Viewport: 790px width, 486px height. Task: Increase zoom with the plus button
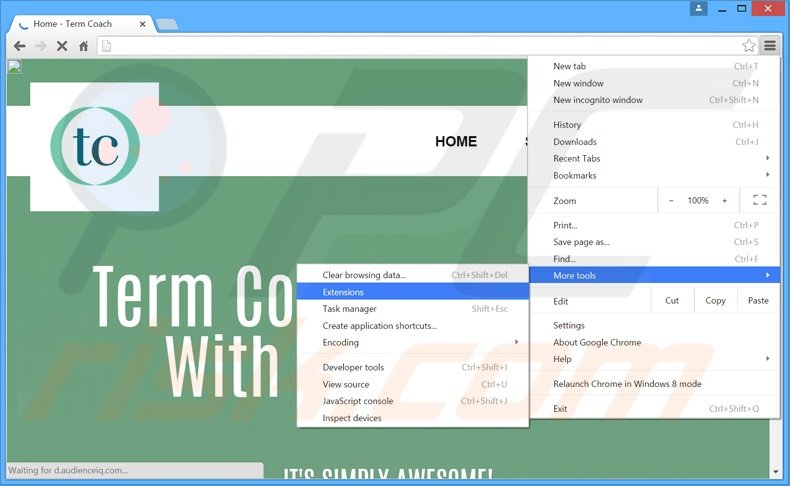(x=725, y=200)
